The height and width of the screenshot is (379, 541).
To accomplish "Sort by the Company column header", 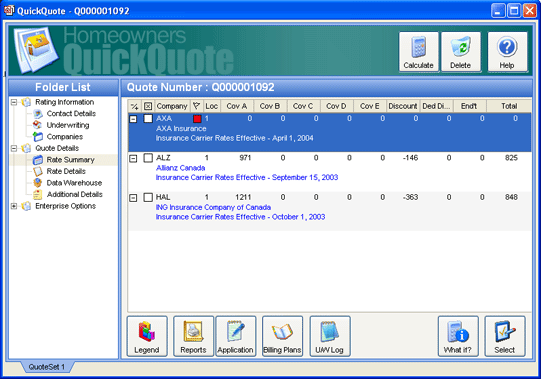I will (x=172, y=106).
